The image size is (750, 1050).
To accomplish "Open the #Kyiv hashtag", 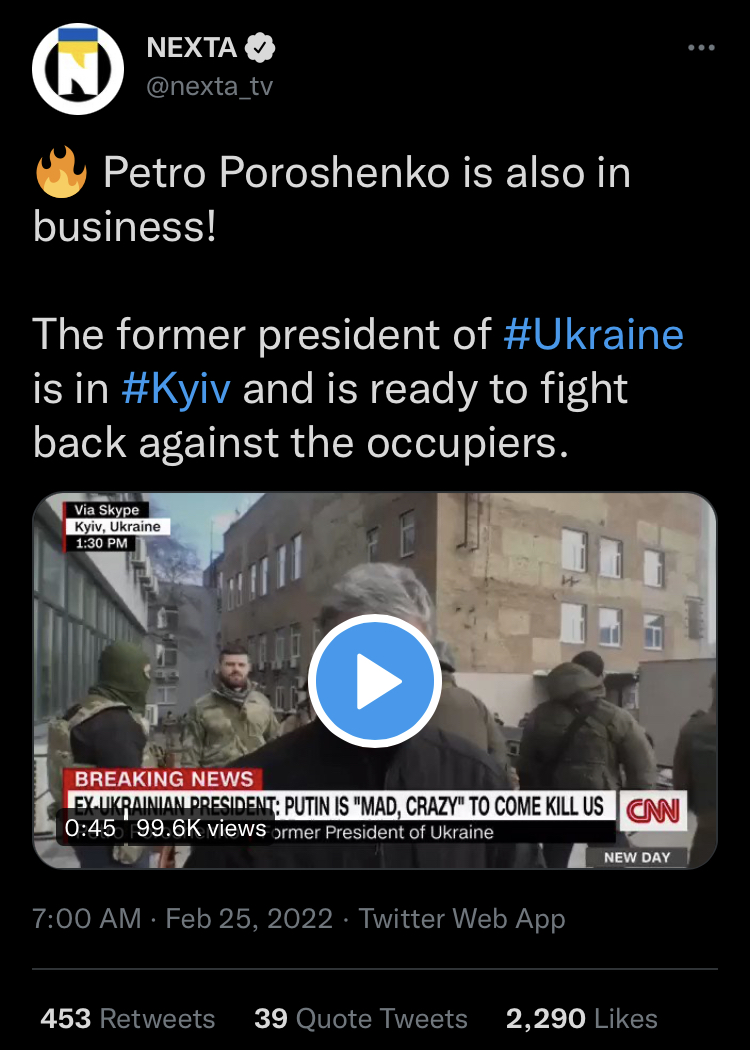I will pos(176,388).
